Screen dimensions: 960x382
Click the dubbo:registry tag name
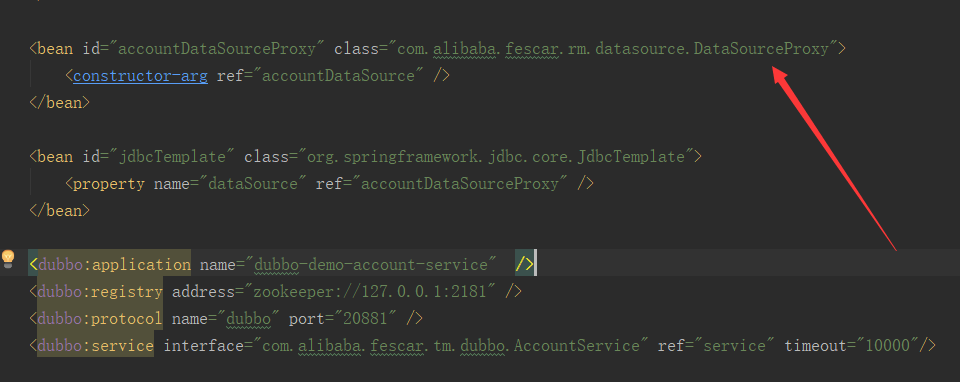coord(100,291)
